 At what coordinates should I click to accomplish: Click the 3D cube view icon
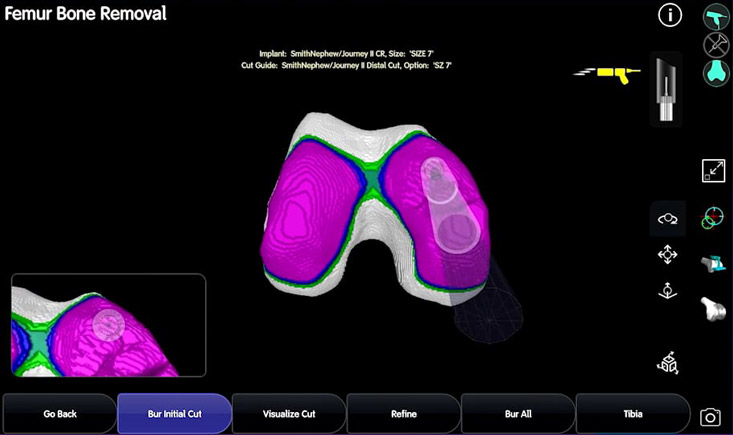(668, 363)
